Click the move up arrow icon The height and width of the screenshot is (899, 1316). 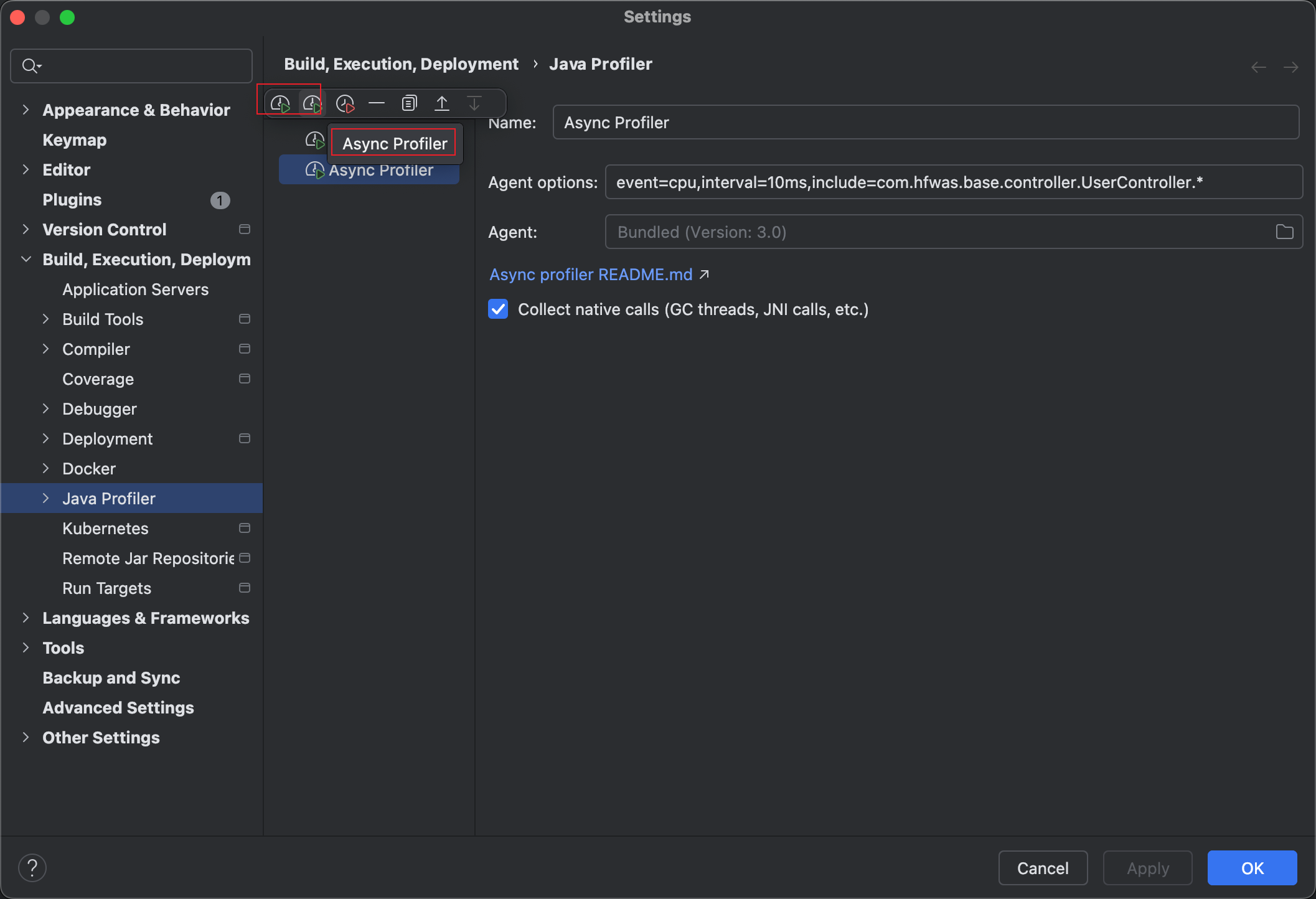tap(441, 103)
